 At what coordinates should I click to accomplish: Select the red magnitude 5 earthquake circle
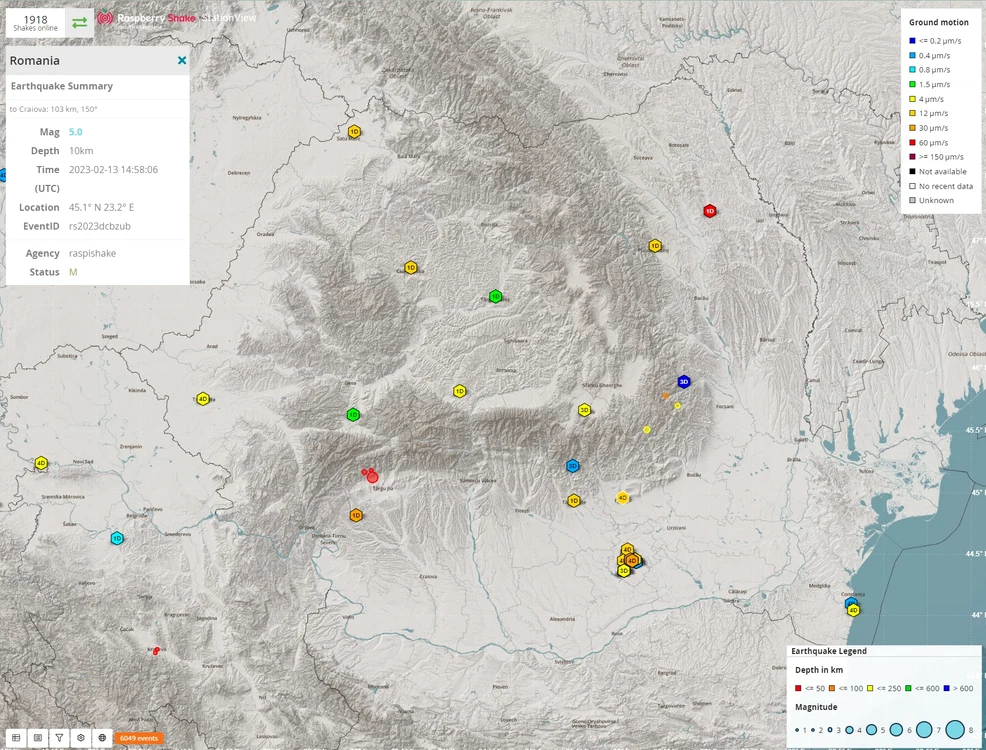tap(372, 477)
